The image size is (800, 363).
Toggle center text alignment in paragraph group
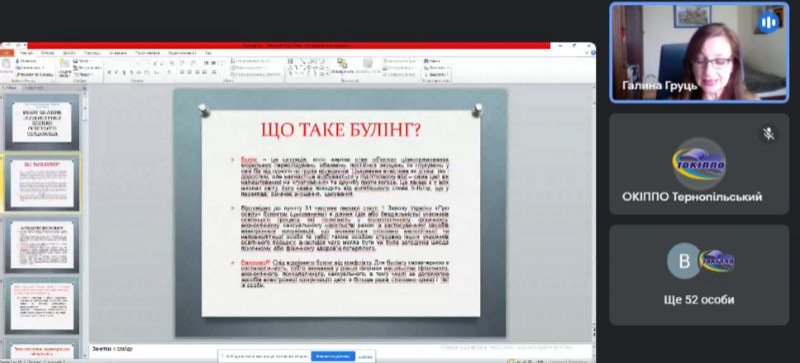click(x=189, y=72)
